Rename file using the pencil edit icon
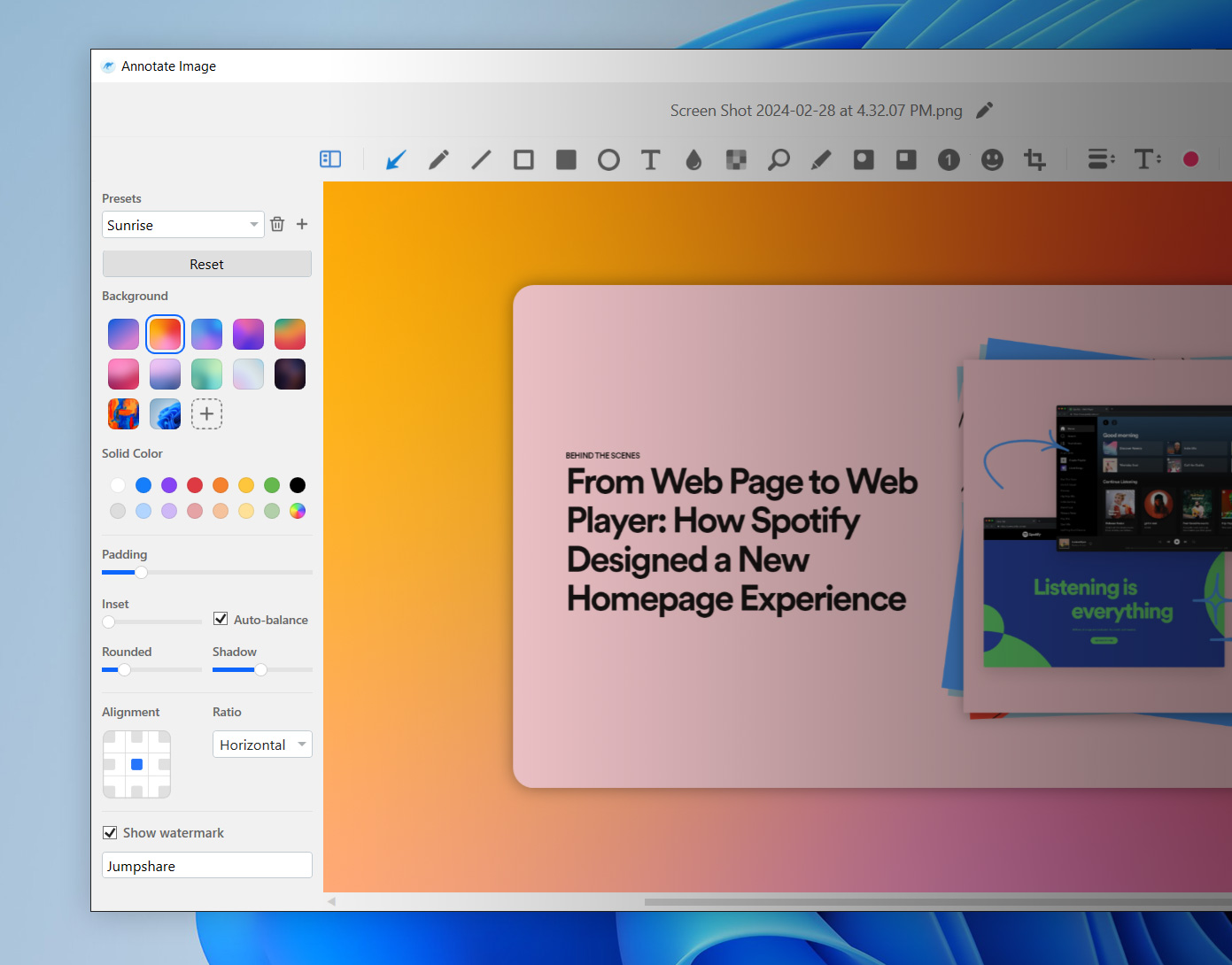The width and height of the screenshot is (1232, 965). pos(984,111)
